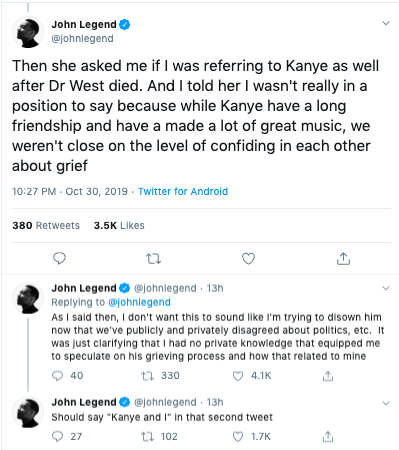Reply to the tweet with 27 comments
Image resolution: width=399 pixels, height=450 pixels.
click(57, 436)
